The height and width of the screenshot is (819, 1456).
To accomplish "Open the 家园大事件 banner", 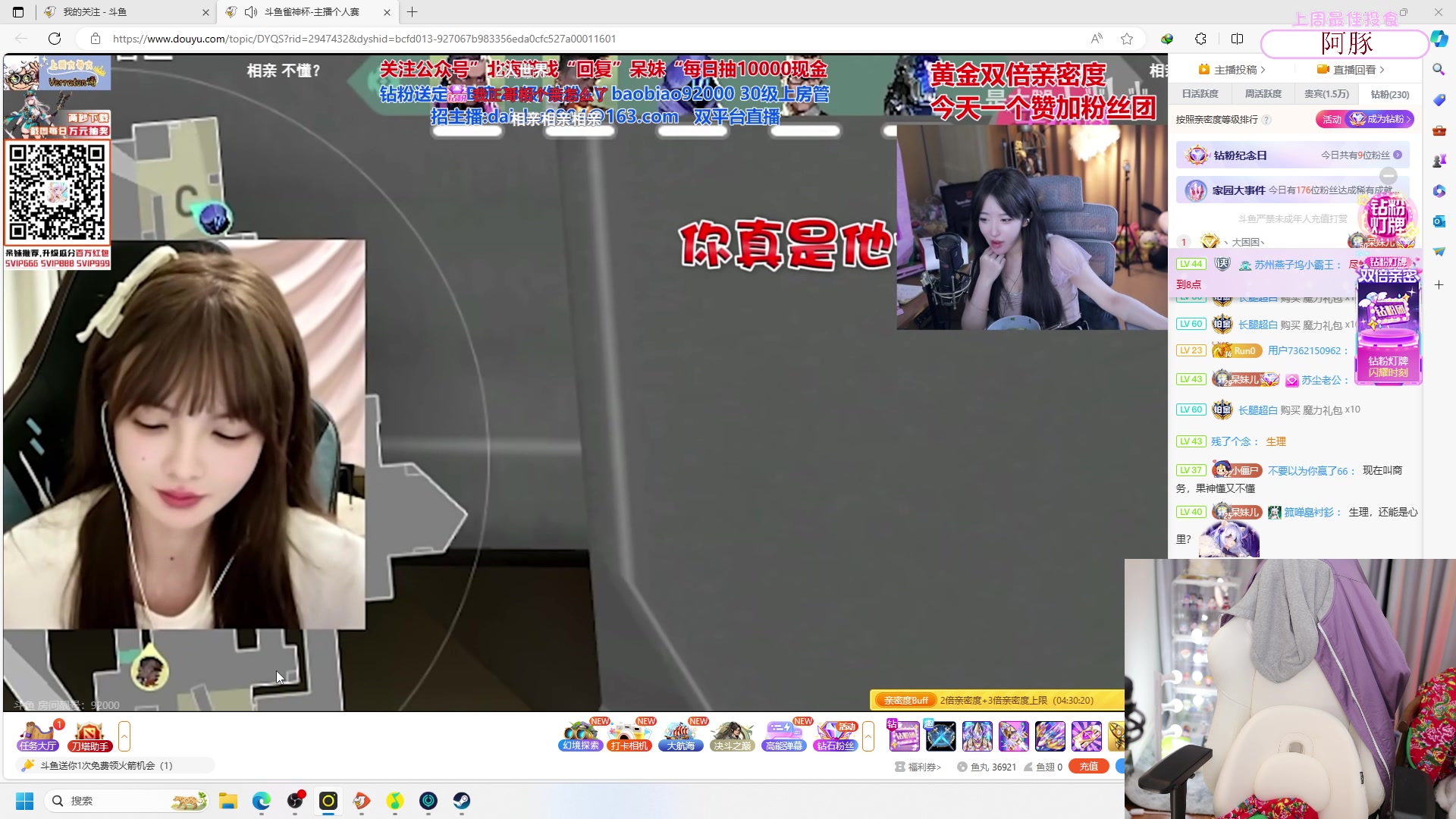I will 1292,190.
